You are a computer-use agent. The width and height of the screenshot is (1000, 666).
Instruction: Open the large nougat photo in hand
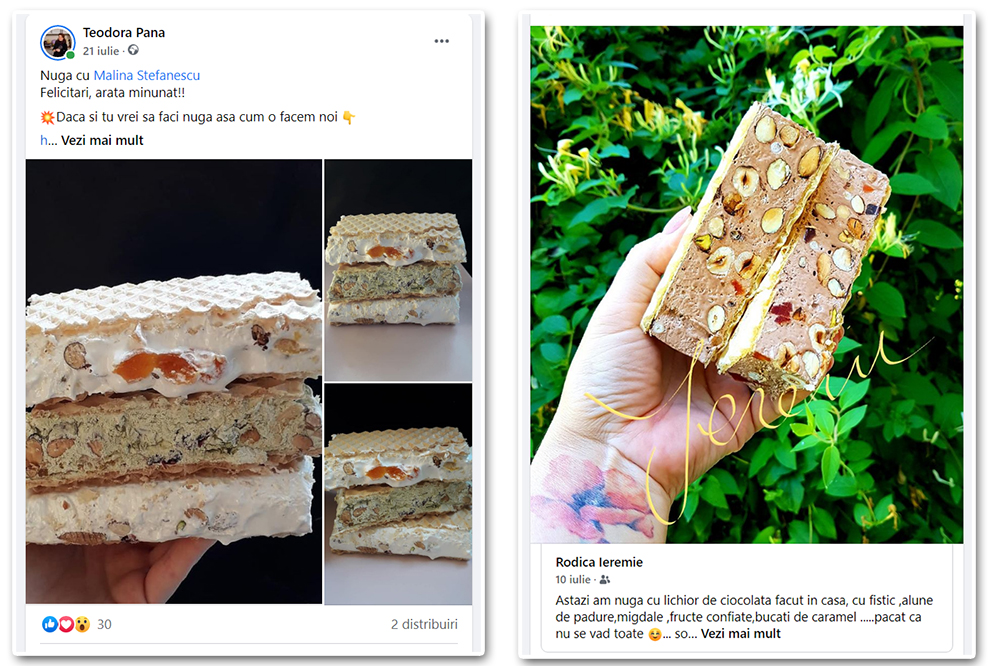(x=173, y=381)
